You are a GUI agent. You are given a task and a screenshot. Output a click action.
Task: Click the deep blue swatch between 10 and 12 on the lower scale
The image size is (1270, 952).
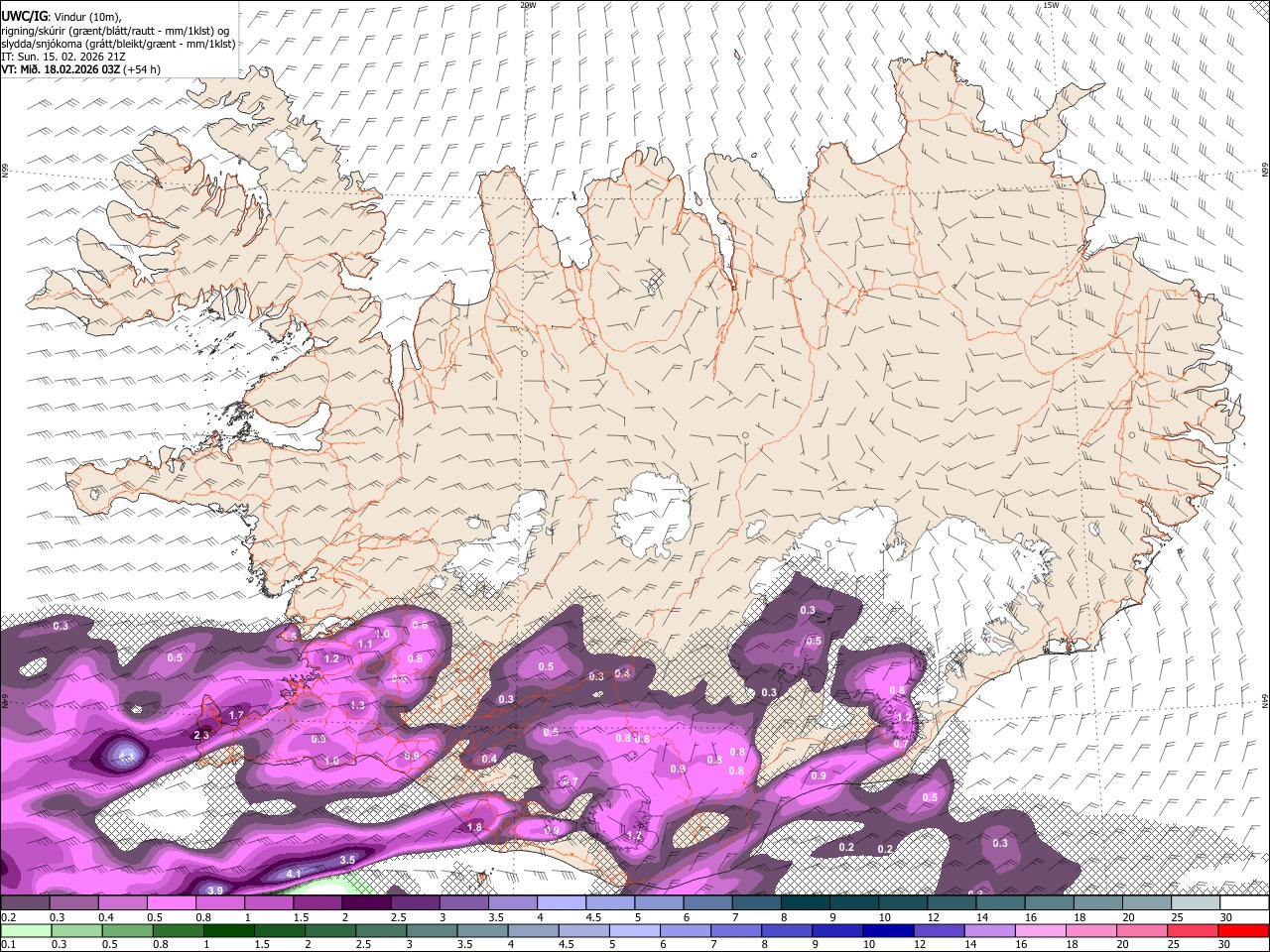(x=889, y=931)
